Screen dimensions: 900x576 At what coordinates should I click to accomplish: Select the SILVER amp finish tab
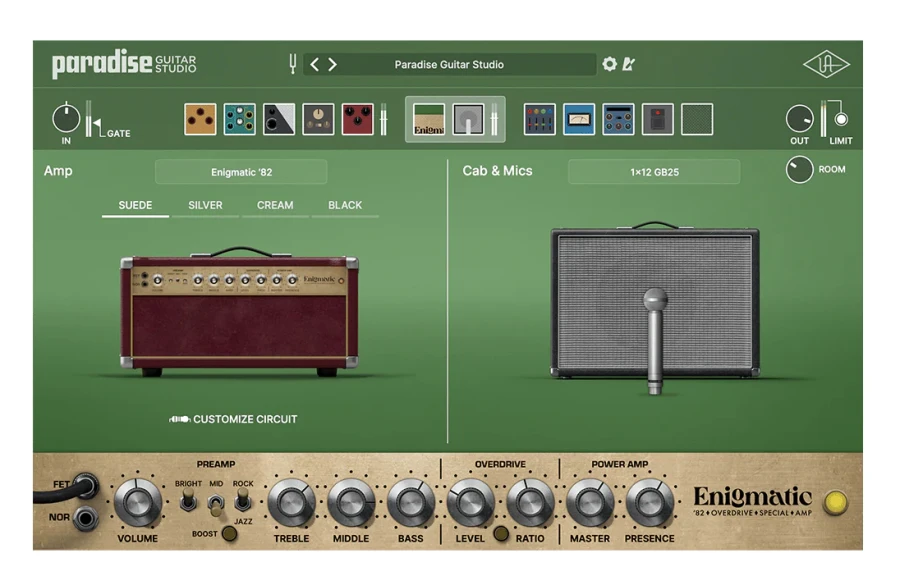click(x=205, y=205)
